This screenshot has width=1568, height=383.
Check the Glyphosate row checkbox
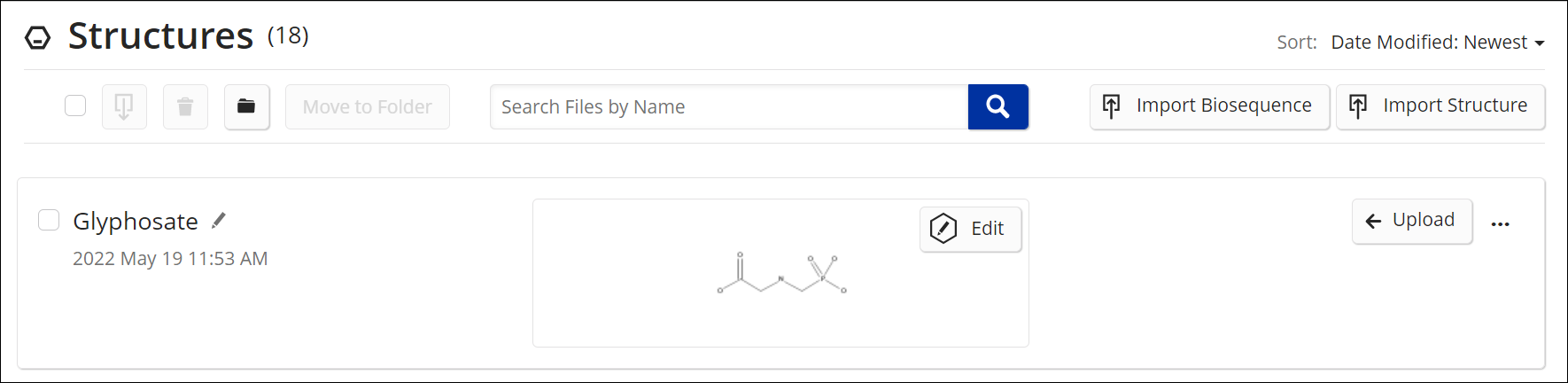coord(49,220)
